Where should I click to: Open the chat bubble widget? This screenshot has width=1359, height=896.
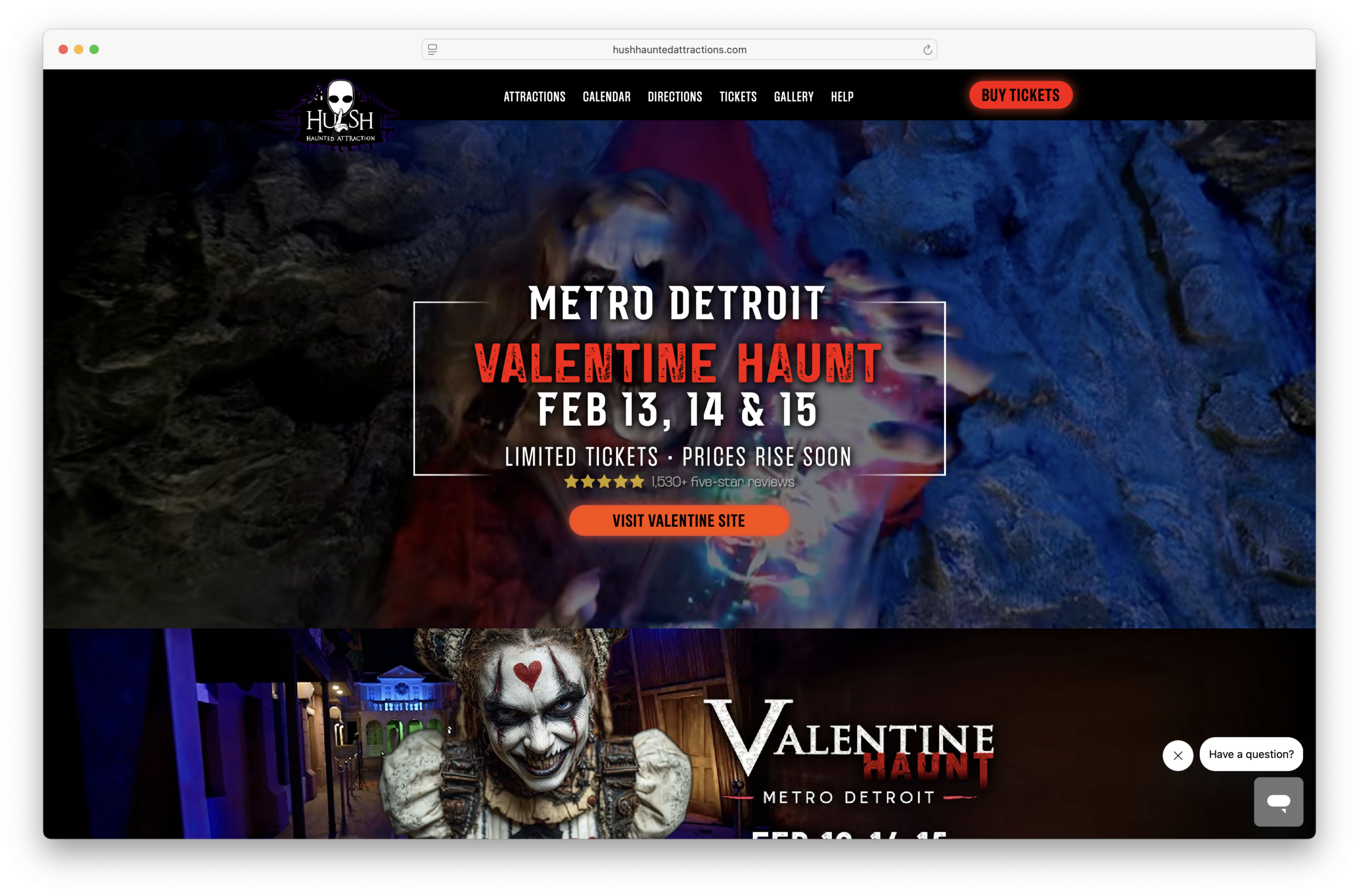pos(1278,801)
